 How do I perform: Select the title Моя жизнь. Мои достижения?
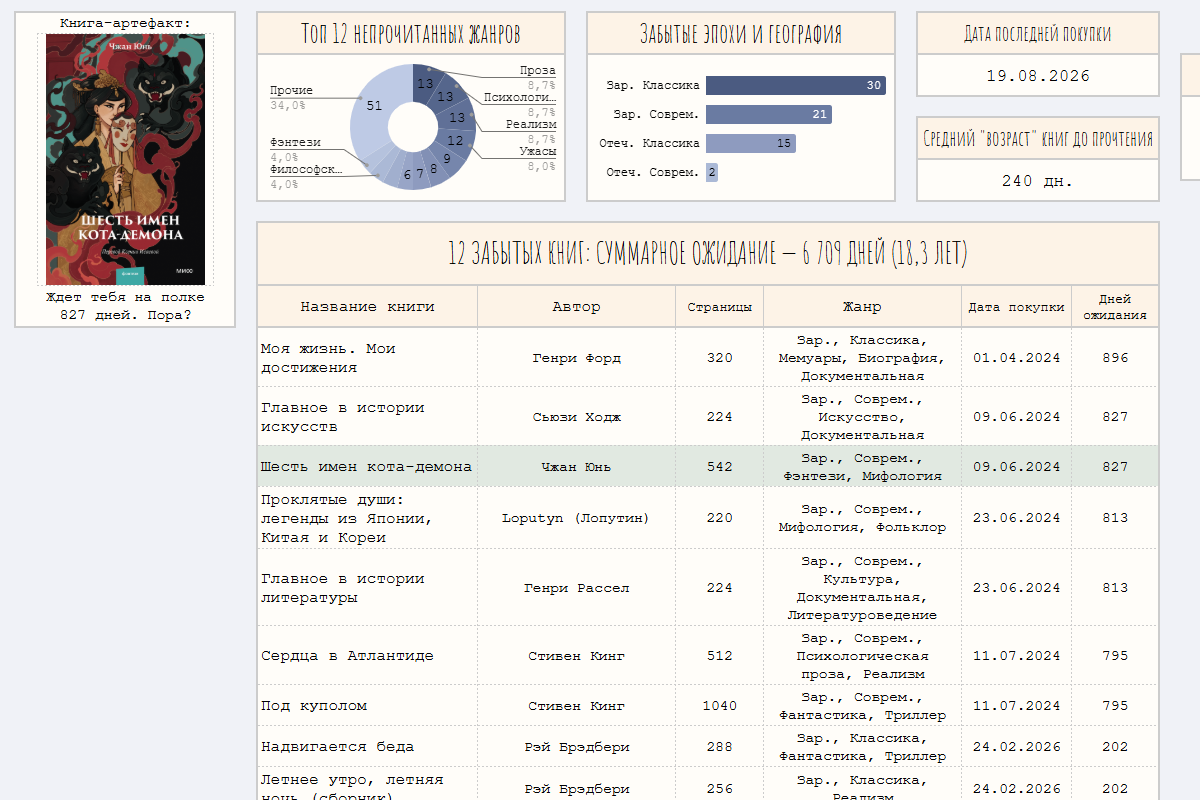coord(328,358)
